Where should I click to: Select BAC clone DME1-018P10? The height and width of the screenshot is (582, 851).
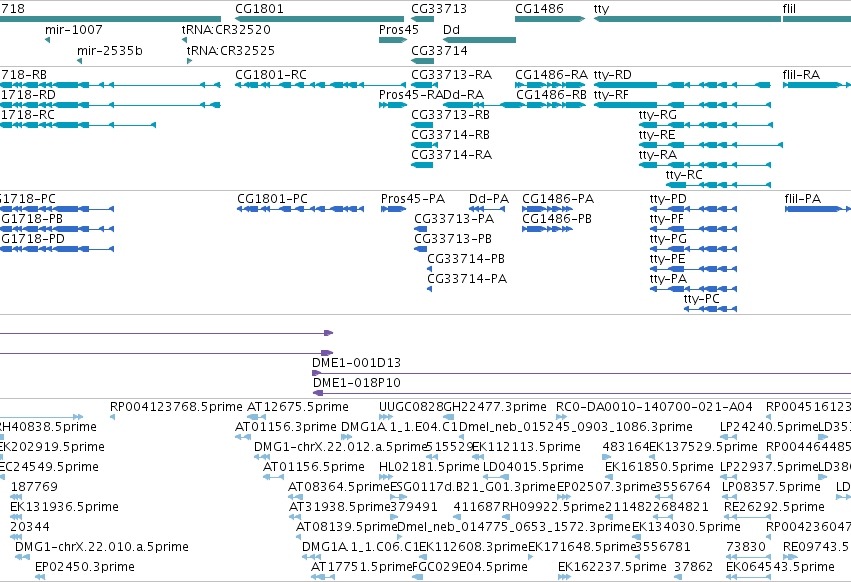(x=582, y=393)
